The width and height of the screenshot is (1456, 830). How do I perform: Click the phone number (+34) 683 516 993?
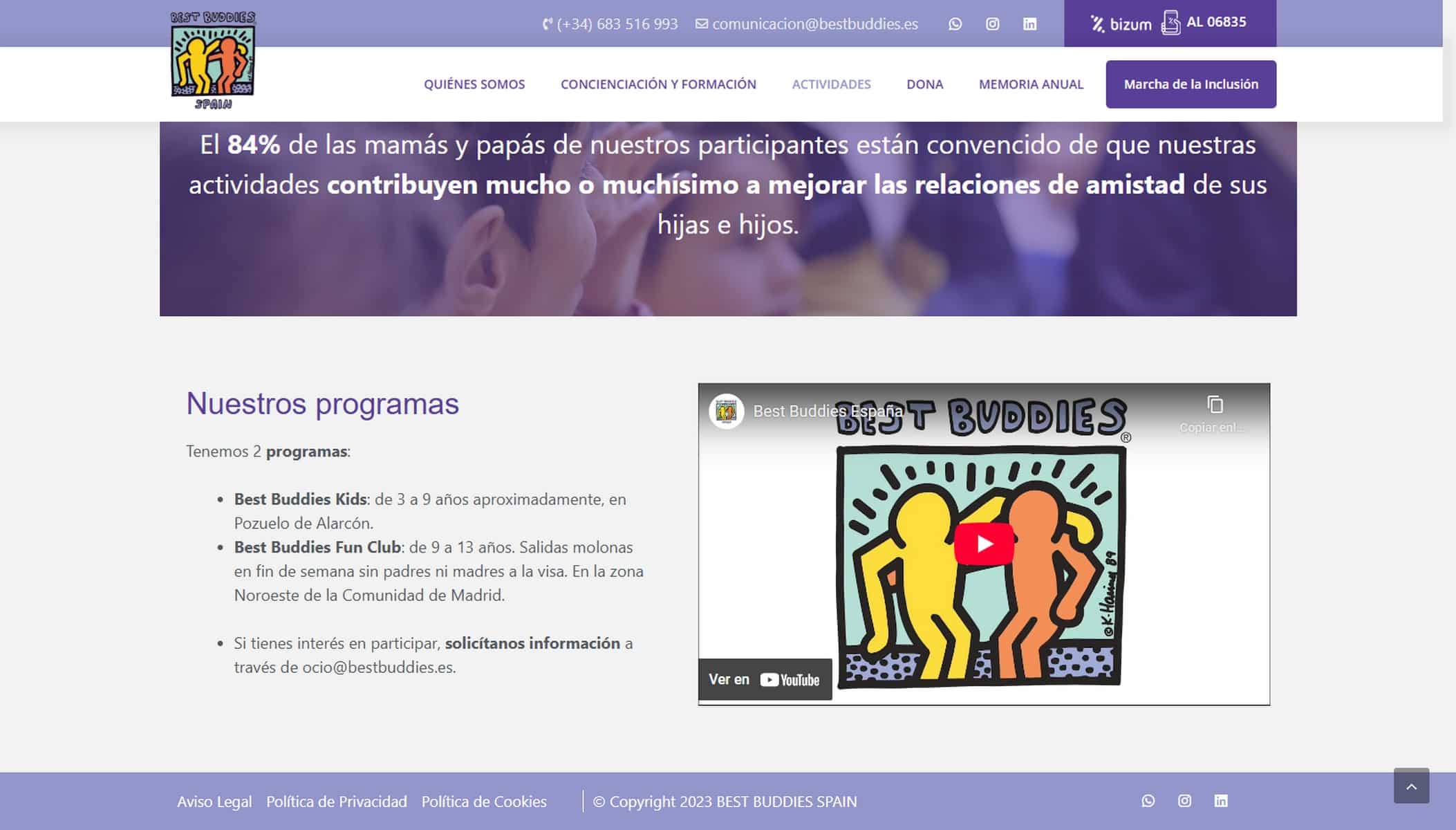click(610, 24)
